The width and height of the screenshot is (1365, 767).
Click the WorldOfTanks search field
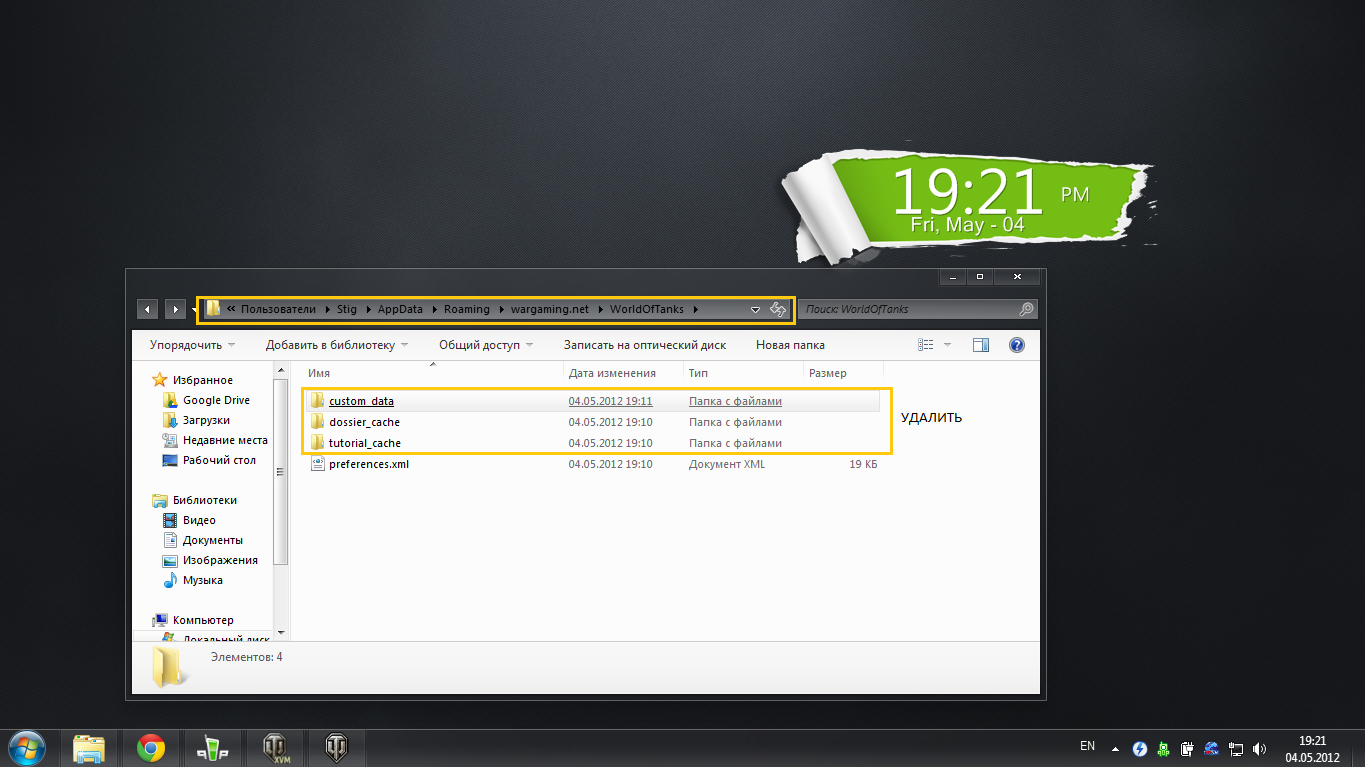pos(908,310)
